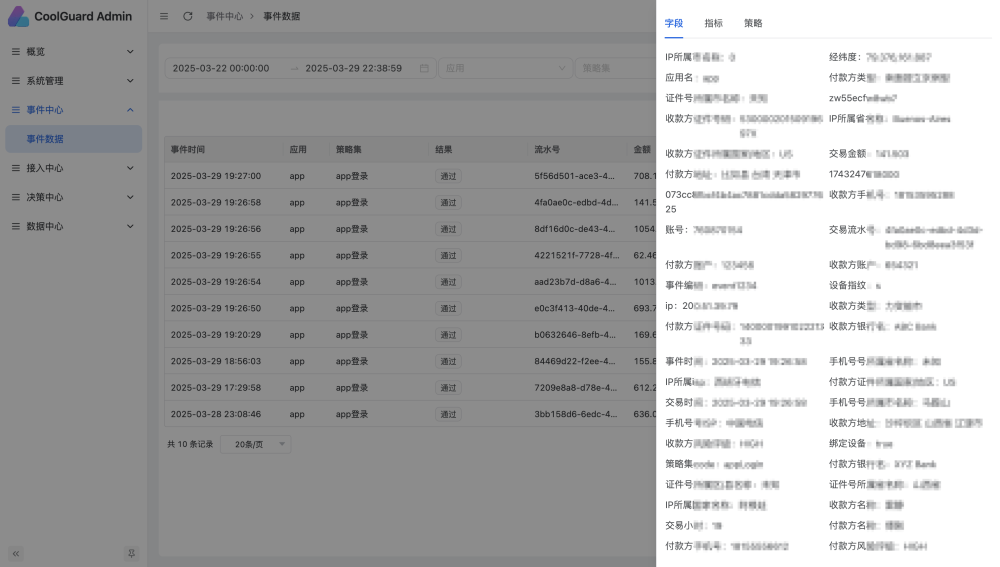Switch to the 策略 tab
The width and height of the screenshot is (1000, 567).
coord(753,23)
